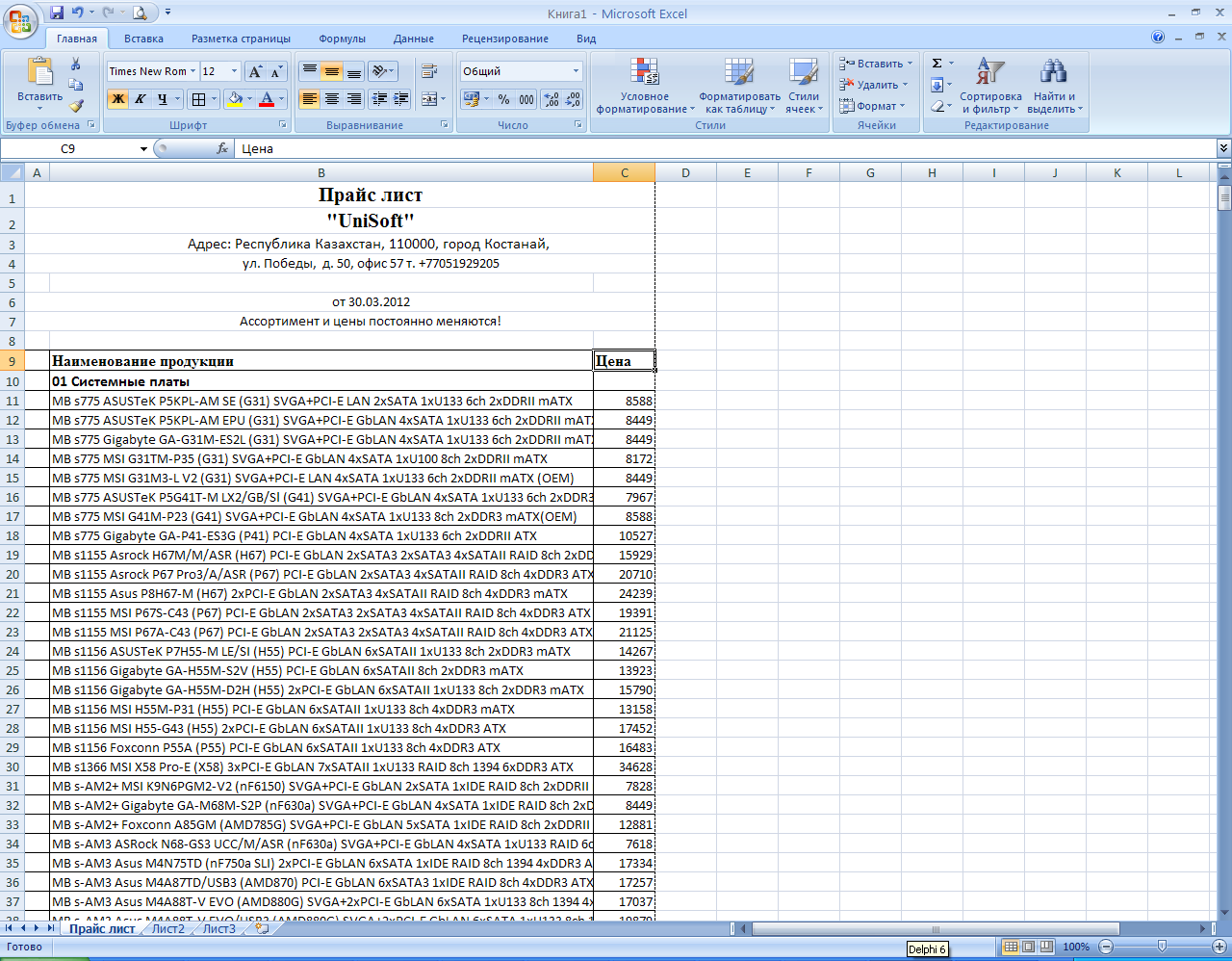
Task: Toggle bold formatting (Ж)
Action: click(117, 99)
